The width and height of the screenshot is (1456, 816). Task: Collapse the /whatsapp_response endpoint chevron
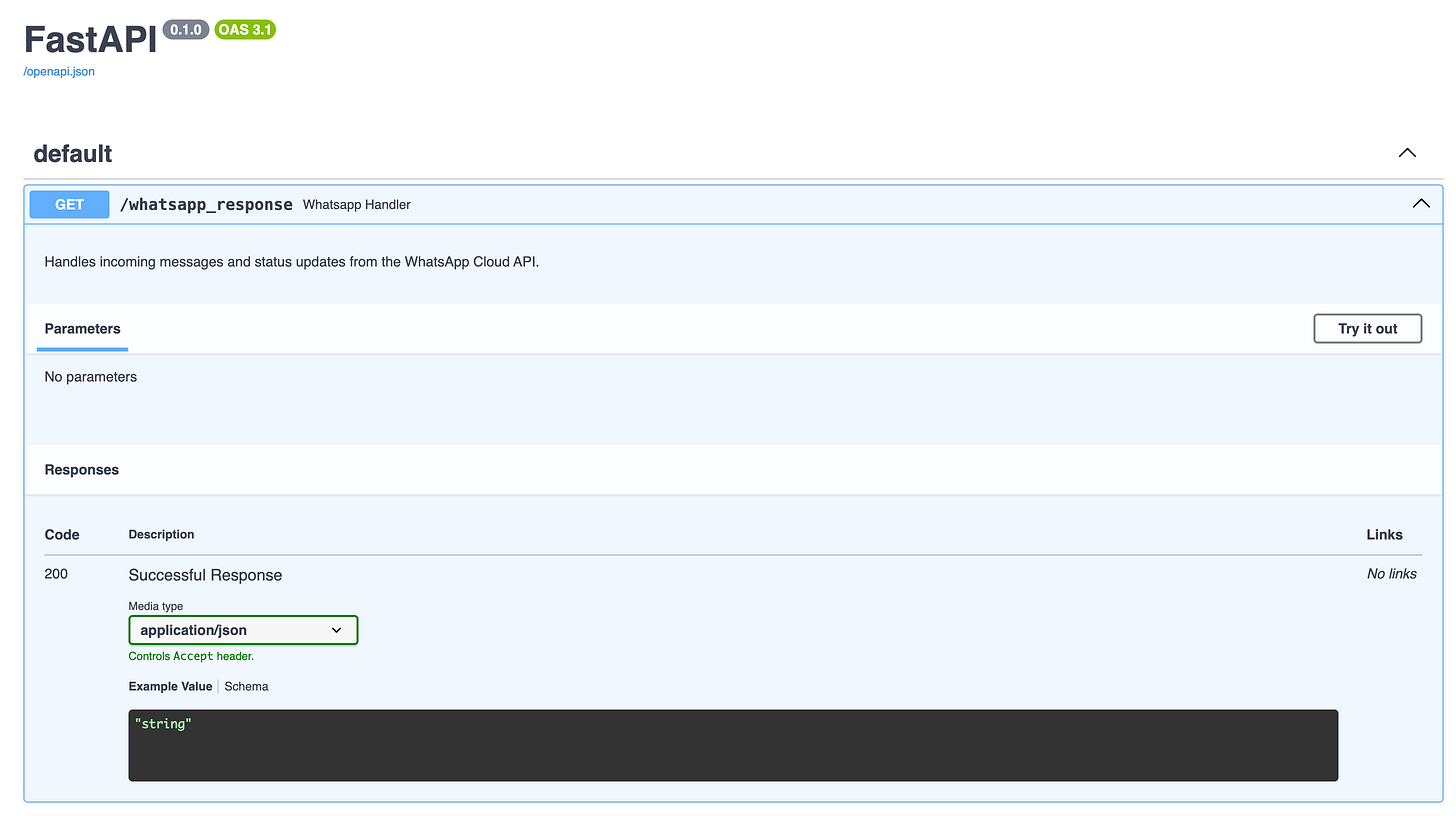click(1420, 204)
